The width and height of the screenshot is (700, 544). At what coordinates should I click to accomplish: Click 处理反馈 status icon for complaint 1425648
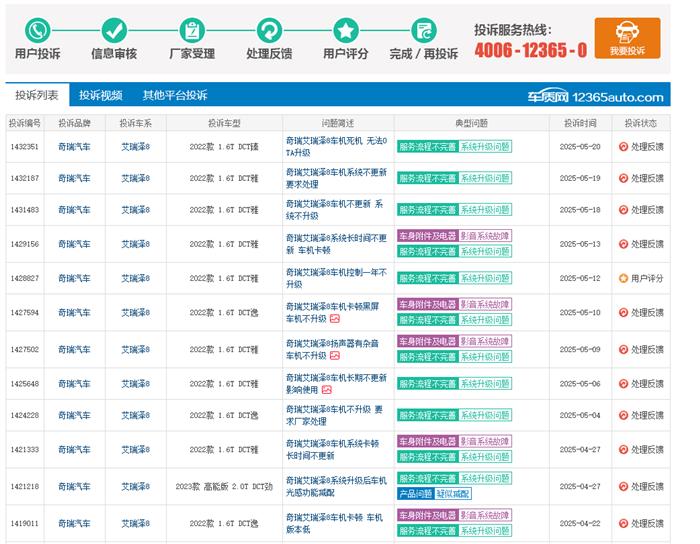pyautogui.click(x=623, y=384)
